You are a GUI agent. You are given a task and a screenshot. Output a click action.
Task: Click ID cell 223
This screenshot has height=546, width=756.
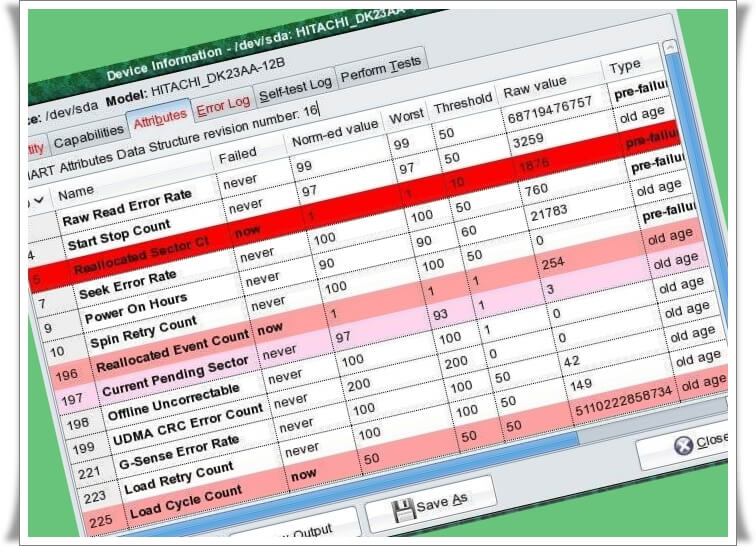(94, 497)
